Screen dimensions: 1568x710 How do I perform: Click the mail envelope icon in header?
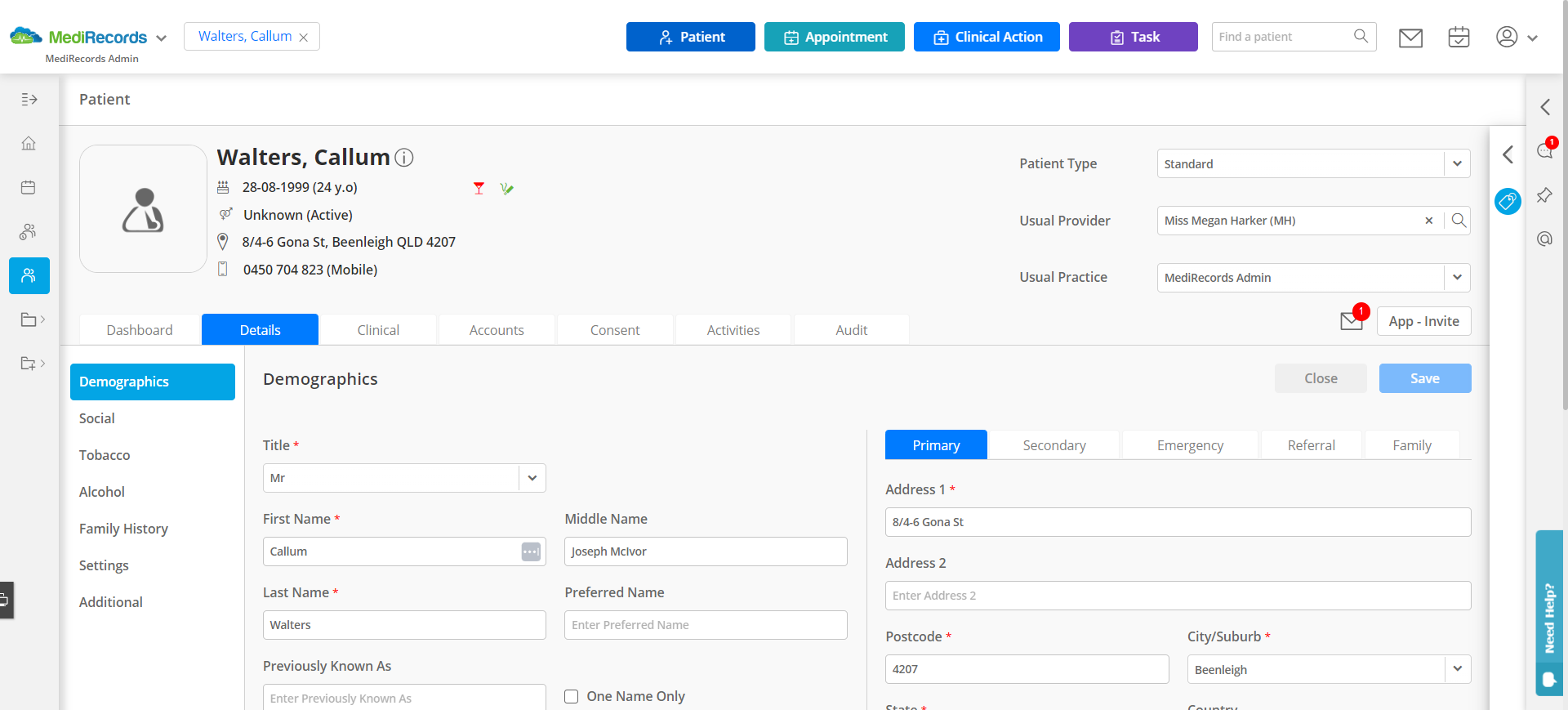pos(1410,38)
